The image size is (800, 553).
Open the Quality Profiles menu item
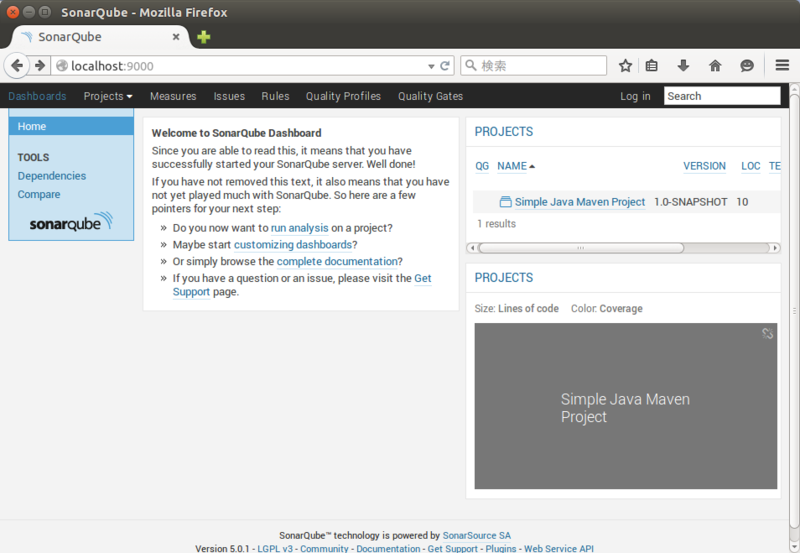tap(343, 96)
